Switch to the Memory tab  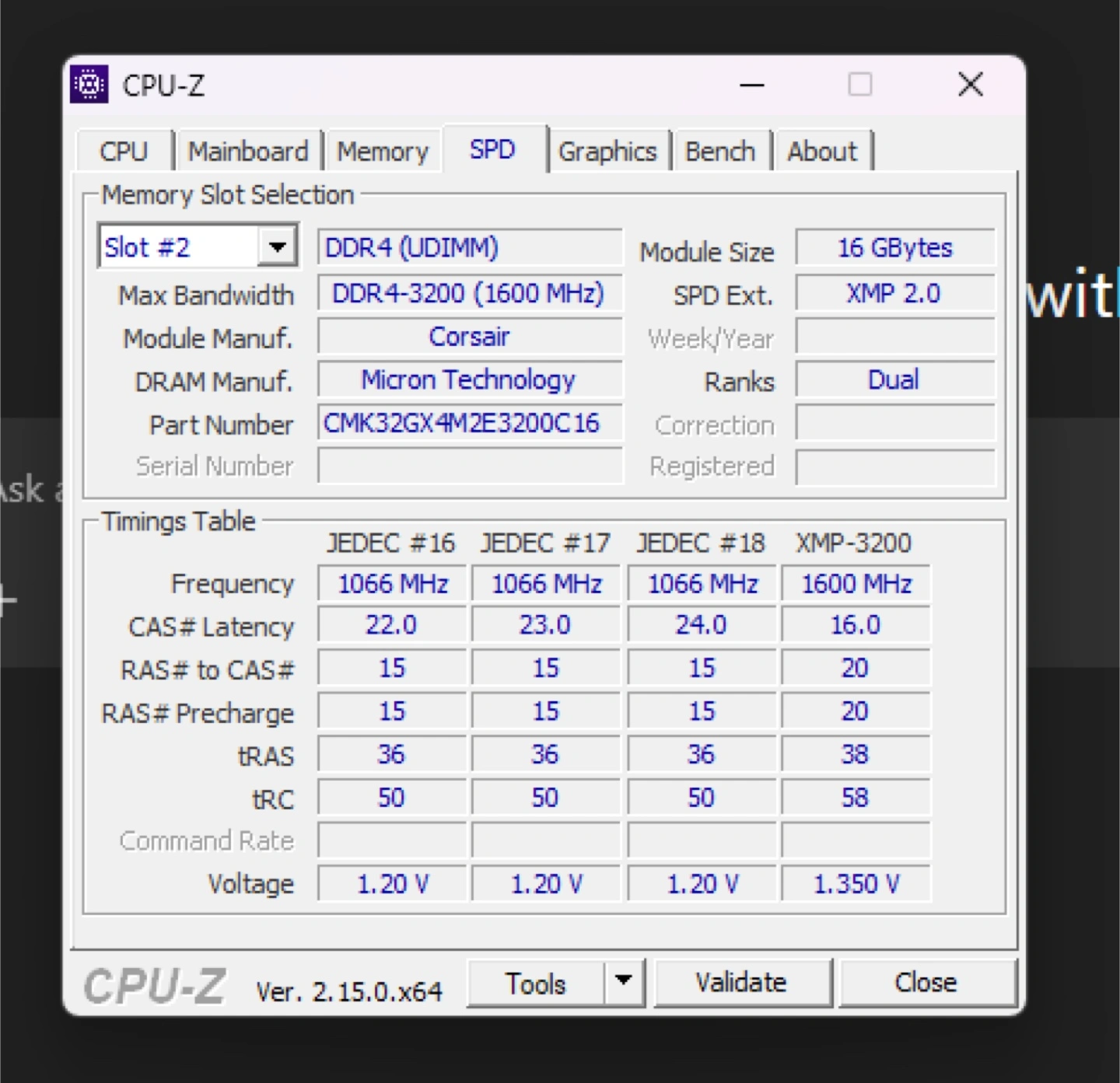(383, 151)
